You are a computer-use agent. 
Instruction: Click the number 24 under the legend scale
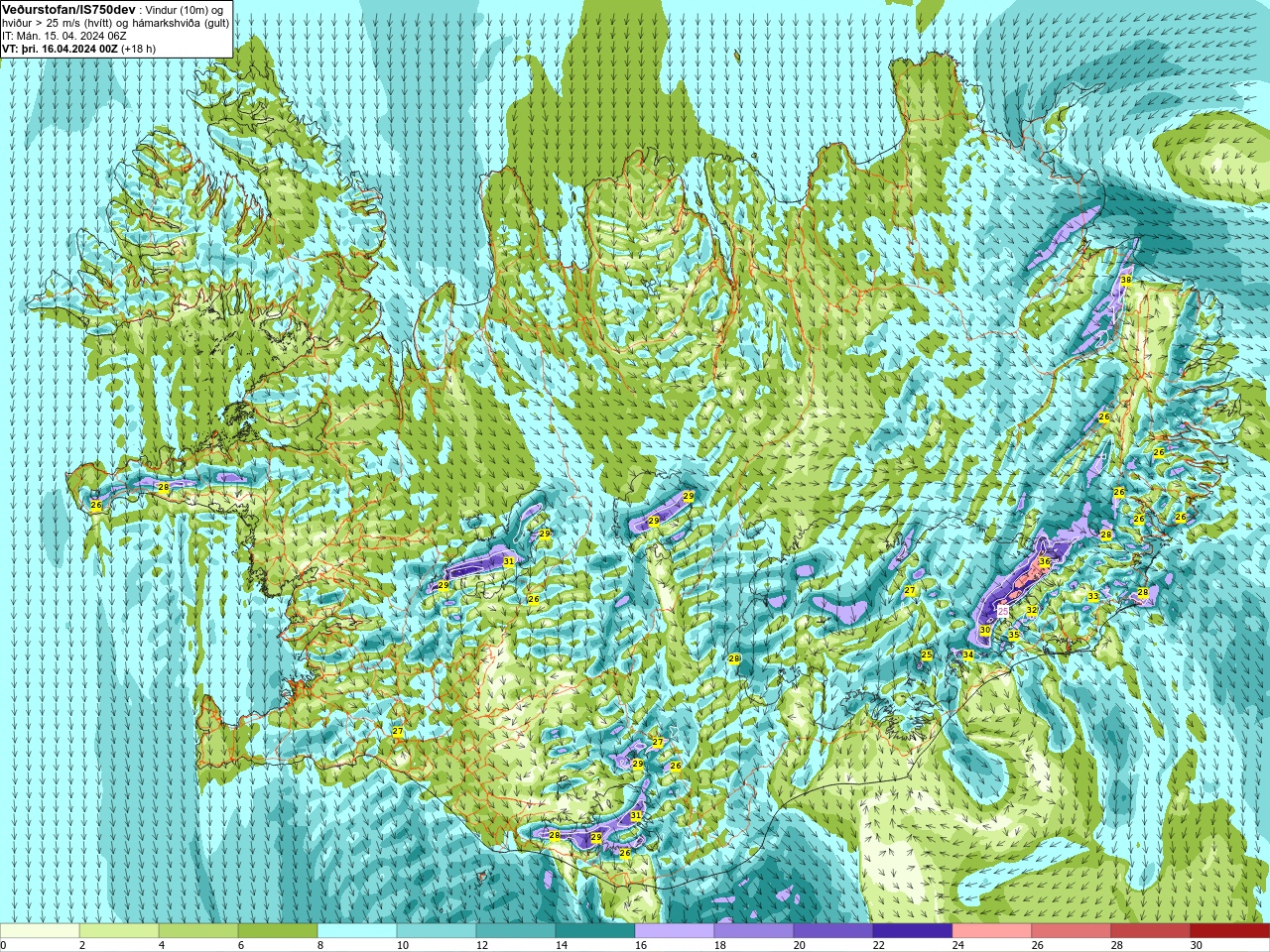coord(958,946)
